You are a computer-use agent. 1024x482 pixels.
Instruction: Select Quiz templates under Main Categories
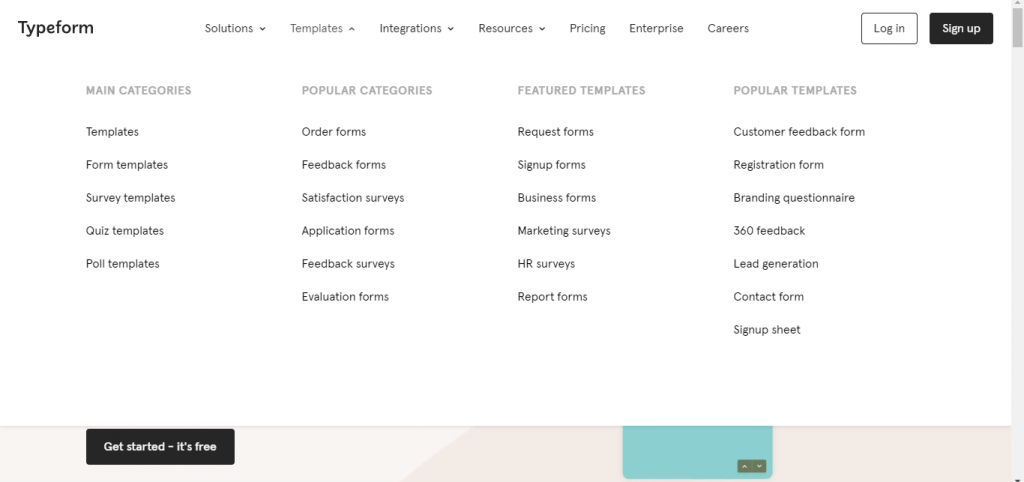point(125,231)
